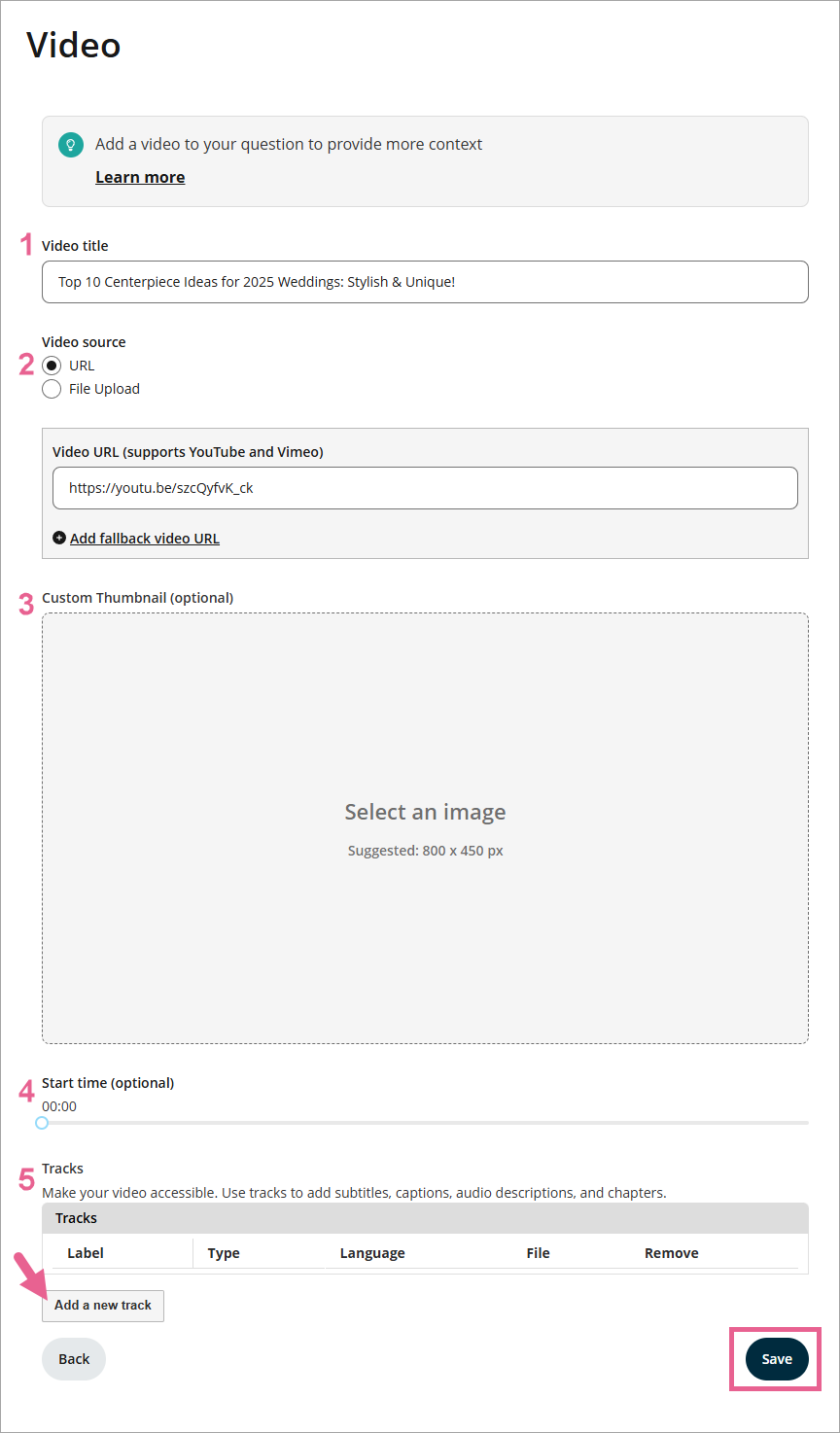Image resolution: width=840 pixels, height=1433 pixels.
Task: Select the URL video source option
Action: [x=52, y=366]
